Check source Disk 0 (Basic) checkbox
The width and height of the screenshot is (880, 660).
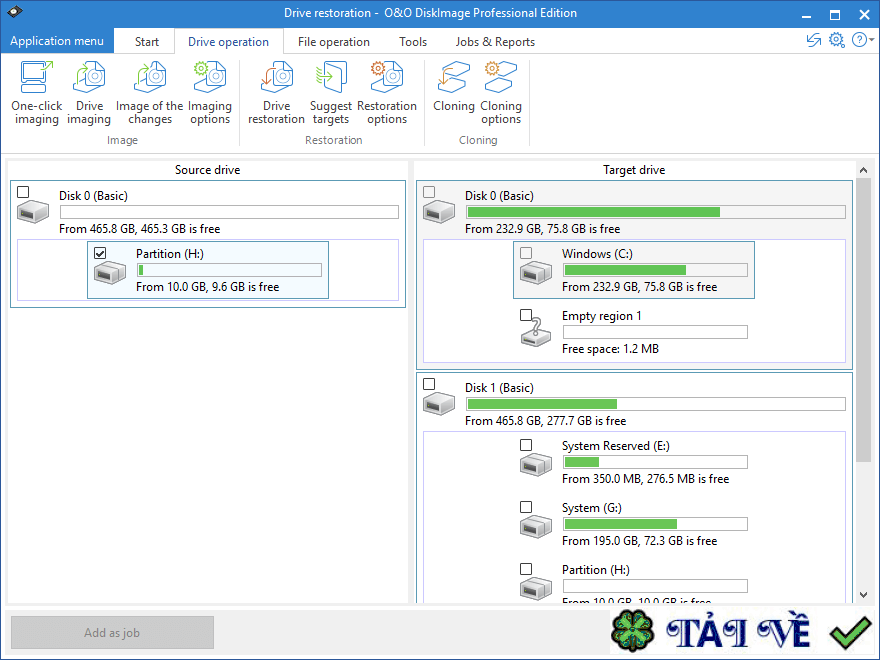23,192
